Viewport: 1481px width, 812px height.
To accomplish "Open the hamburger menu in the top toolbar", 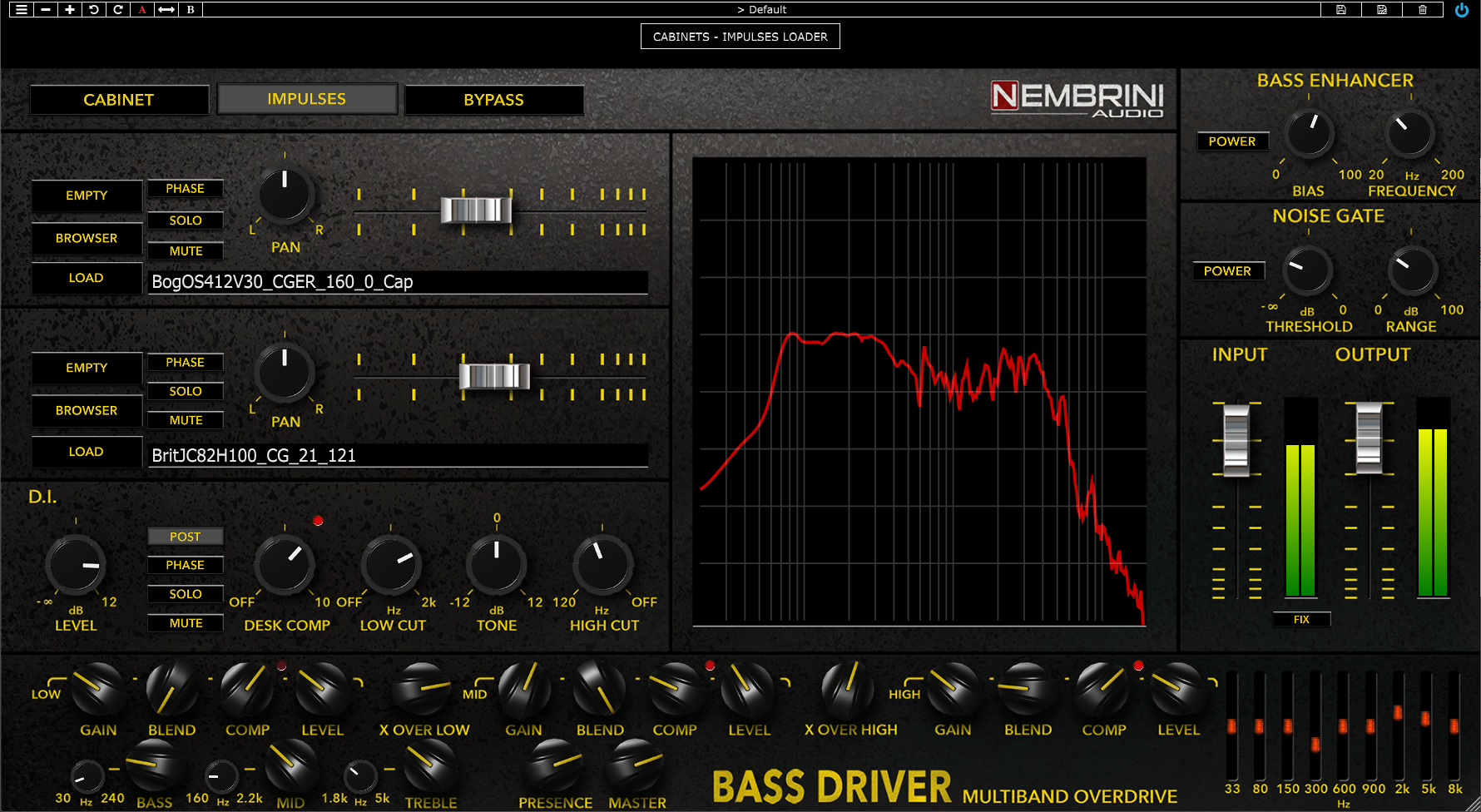I will [22, 10].
